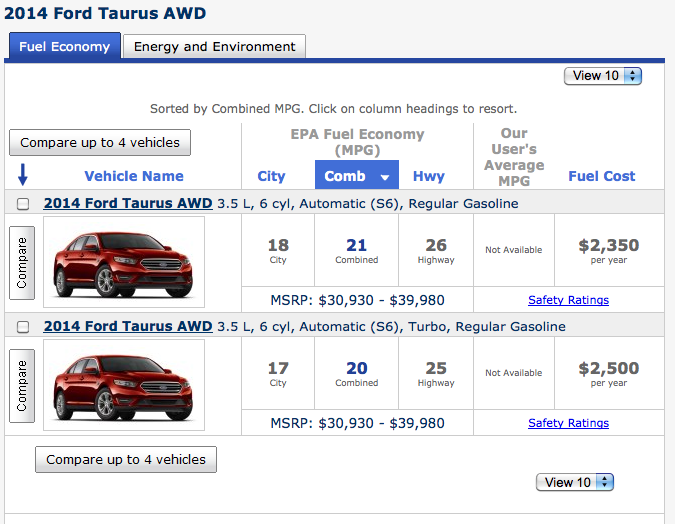The height and width of the screenshot is (524, 675).
Task: Open the top View 10 dropdown
Action: (x=603, y=76)
